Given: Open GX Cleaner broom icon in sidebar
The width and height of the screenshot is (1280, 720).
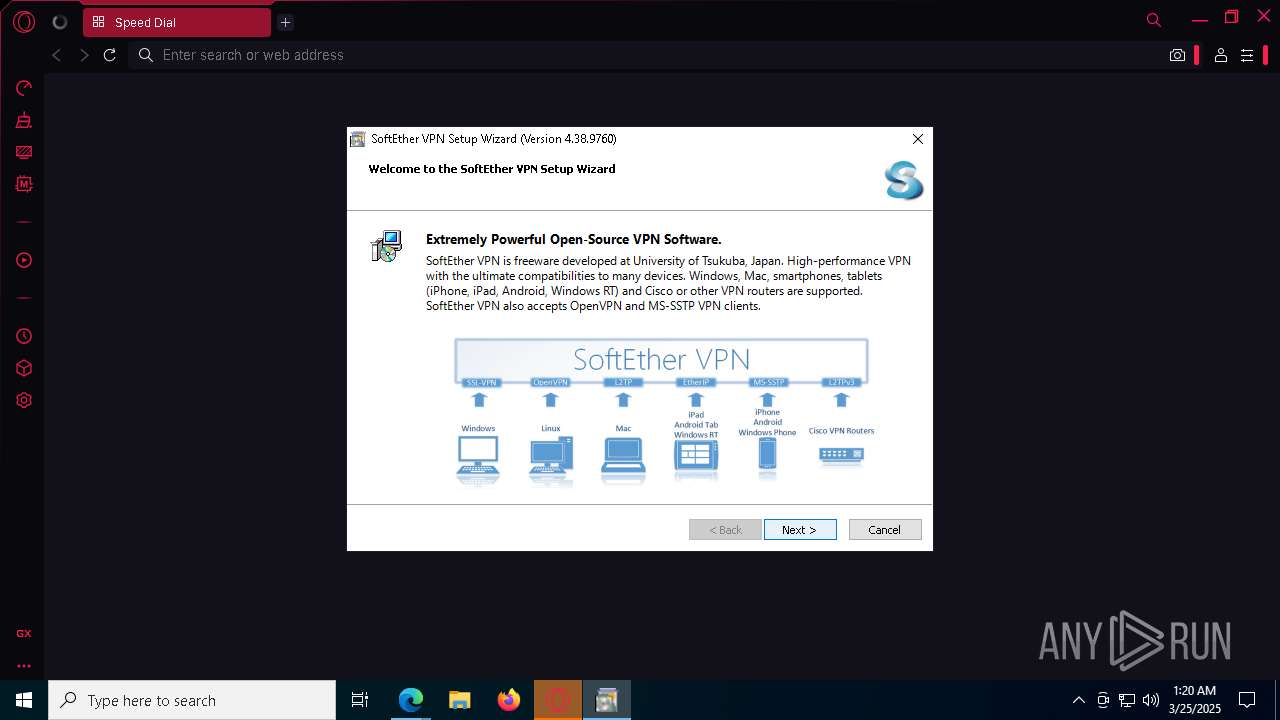Looking at the screenshot, I should 24,120.
